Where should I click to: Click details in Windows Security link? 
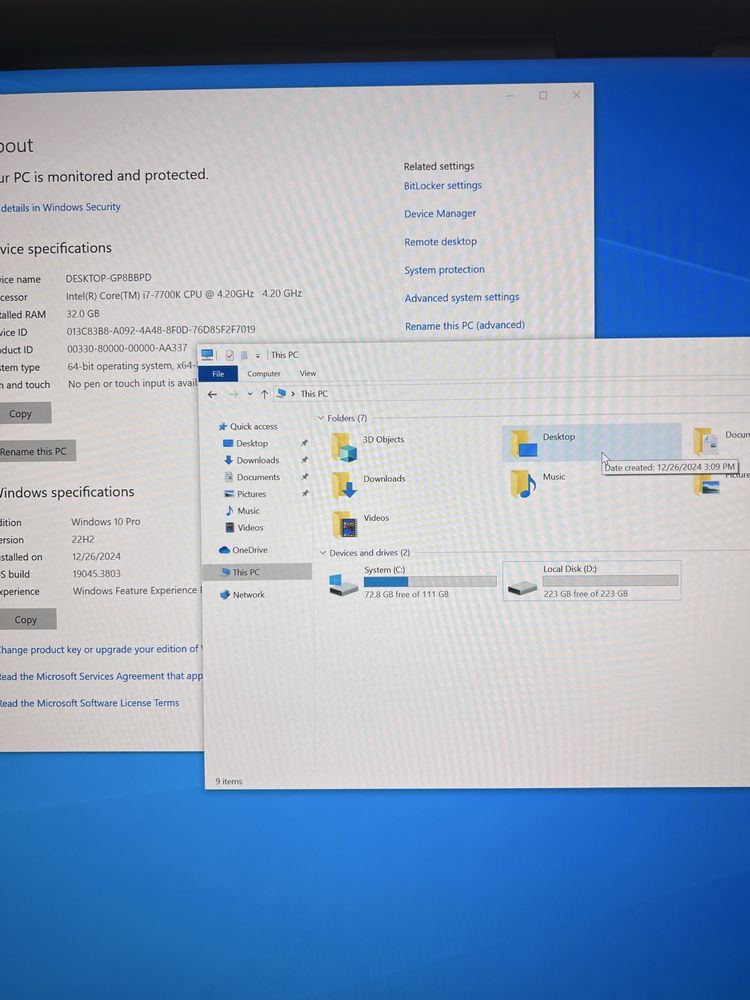click(61, 207)
